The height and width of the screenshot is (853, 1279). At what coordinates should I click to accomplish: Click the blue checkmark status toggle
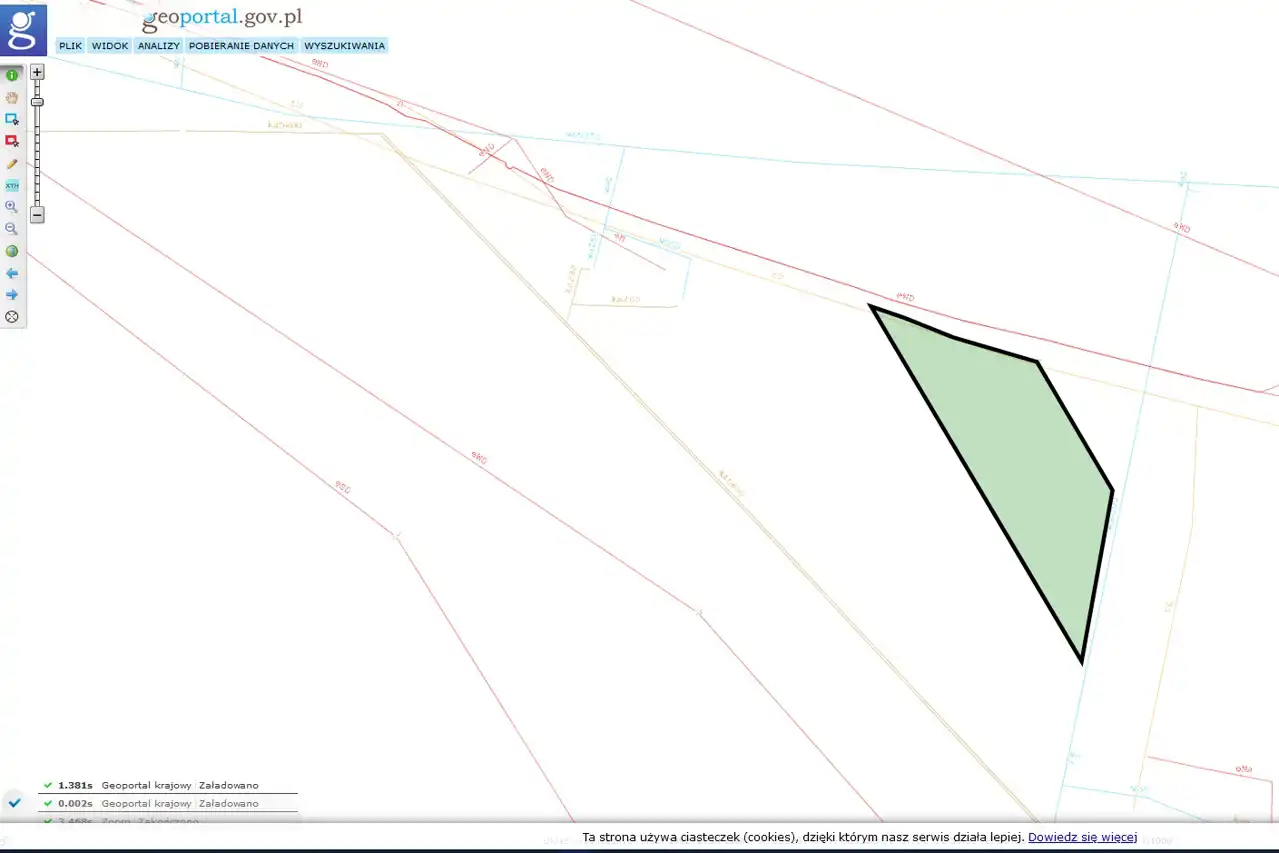click(15, 802)
